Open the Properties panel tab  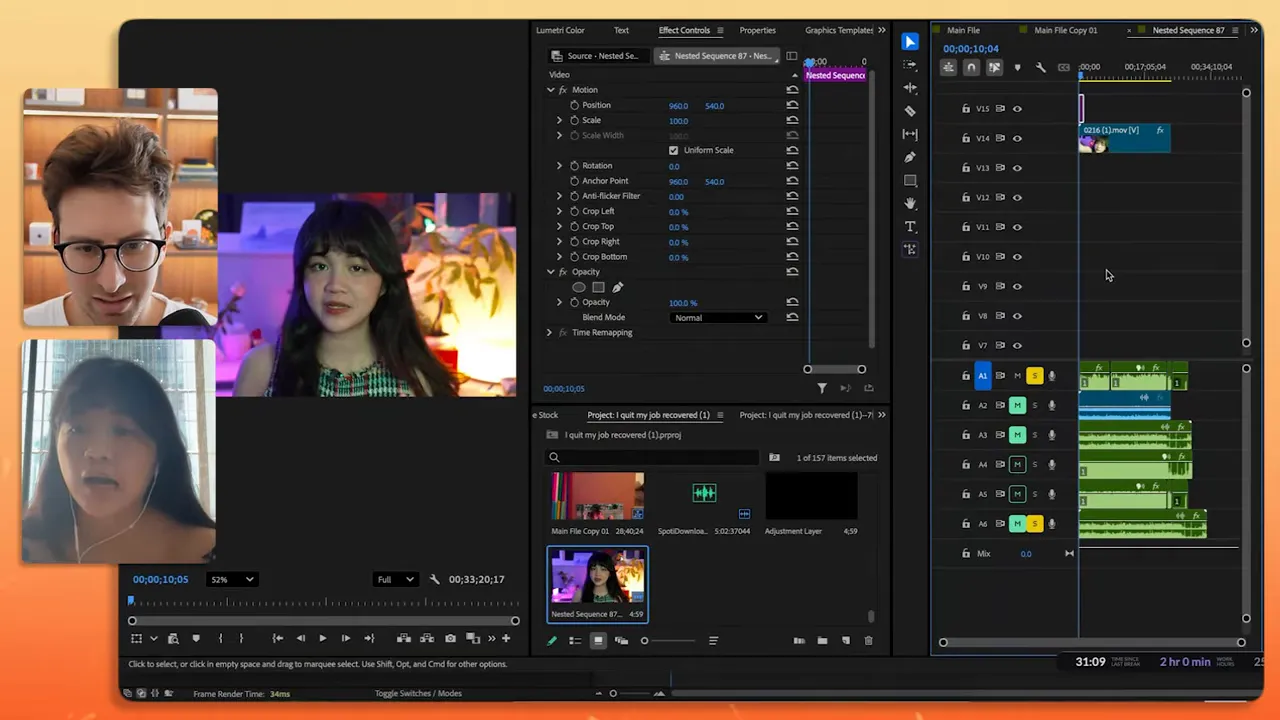[757, 30]
